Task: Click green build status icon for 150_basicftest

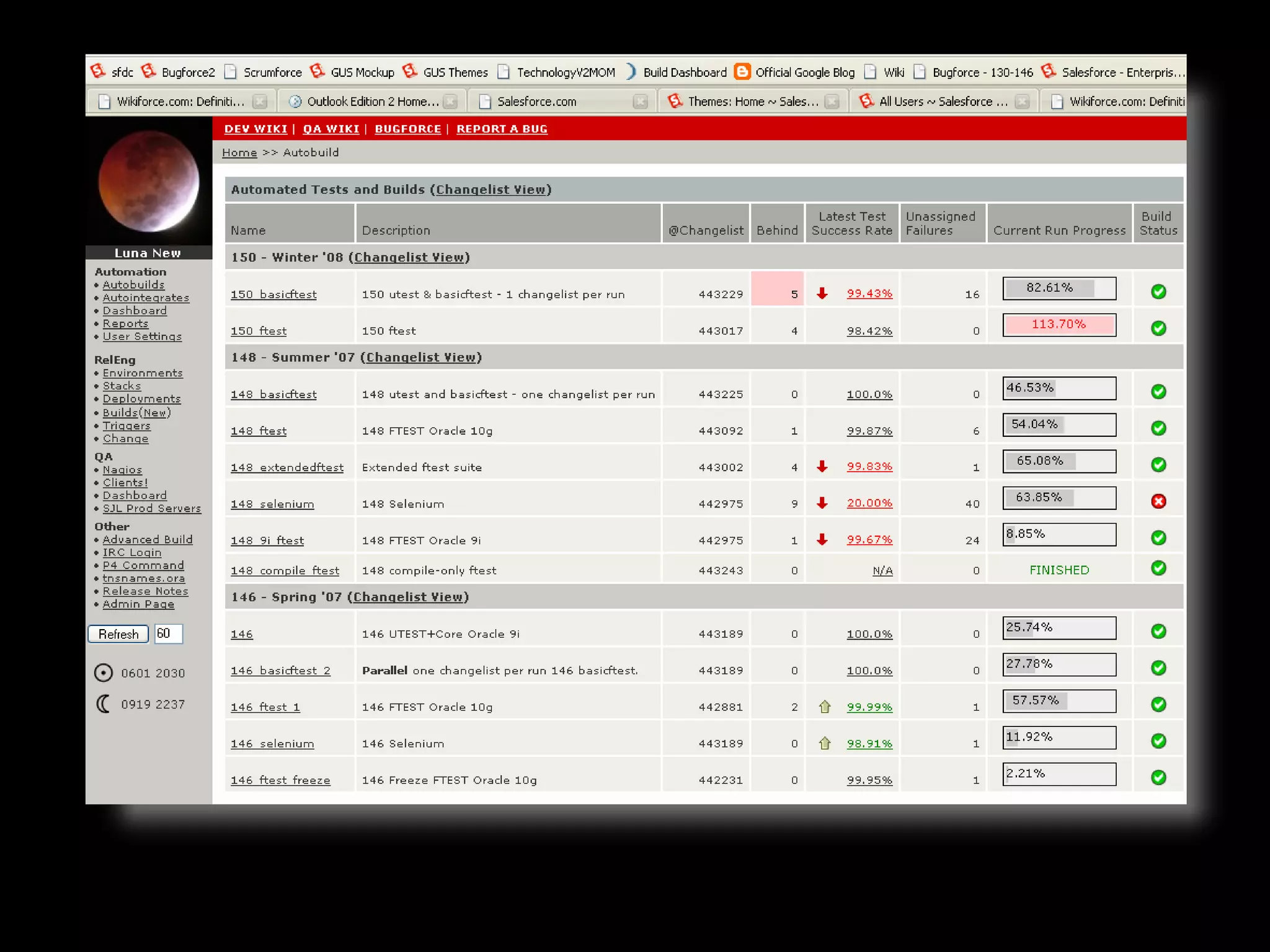Action: point(1158,292)
